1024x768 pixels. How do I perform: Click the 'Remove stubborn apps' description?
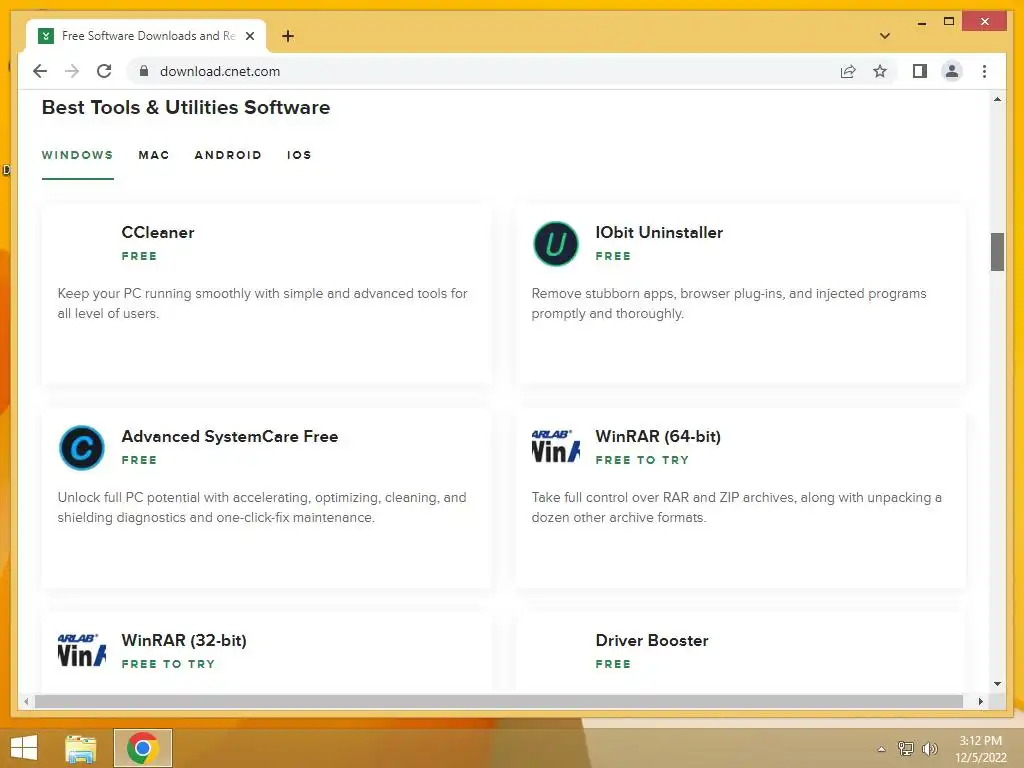coord(729,303)
